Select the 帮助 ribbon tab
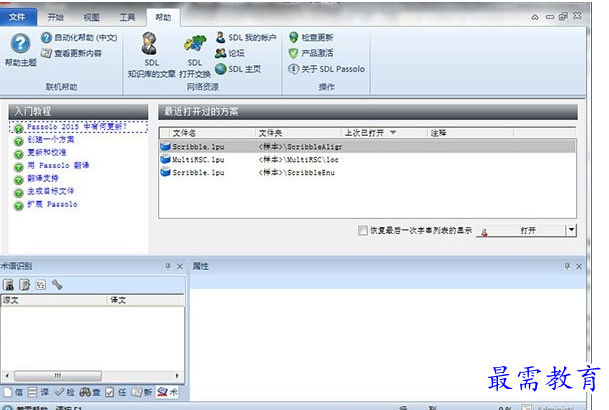Screen dimensions: 609x410 pos(163,17)
